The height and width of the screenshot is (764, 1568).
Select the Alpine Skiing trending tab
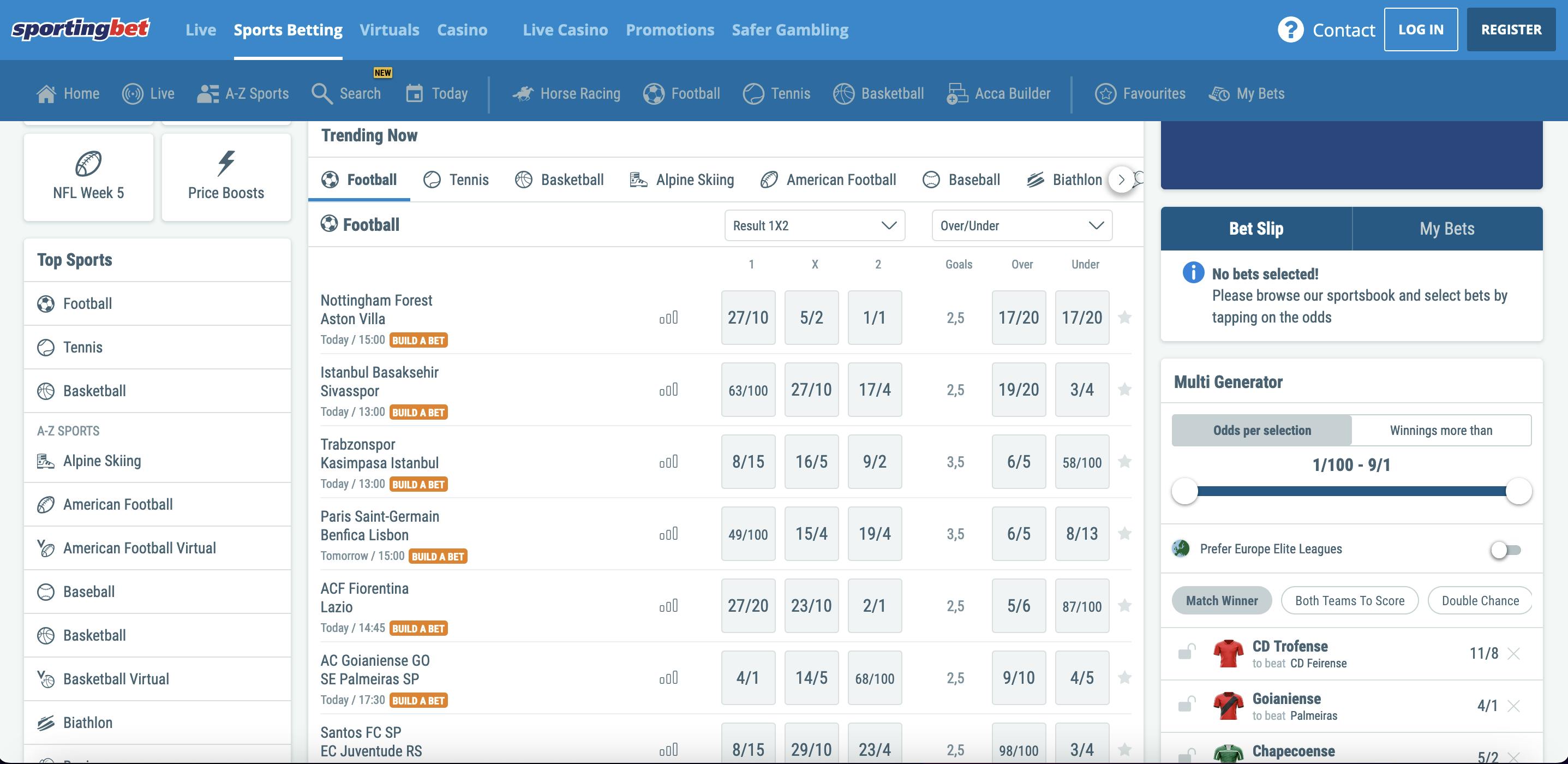tap(682, 180)
